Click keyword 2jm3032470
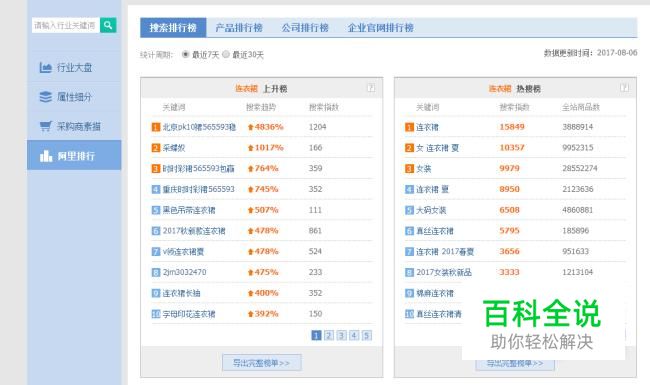The image size is (650, 385). pos(184,272)
